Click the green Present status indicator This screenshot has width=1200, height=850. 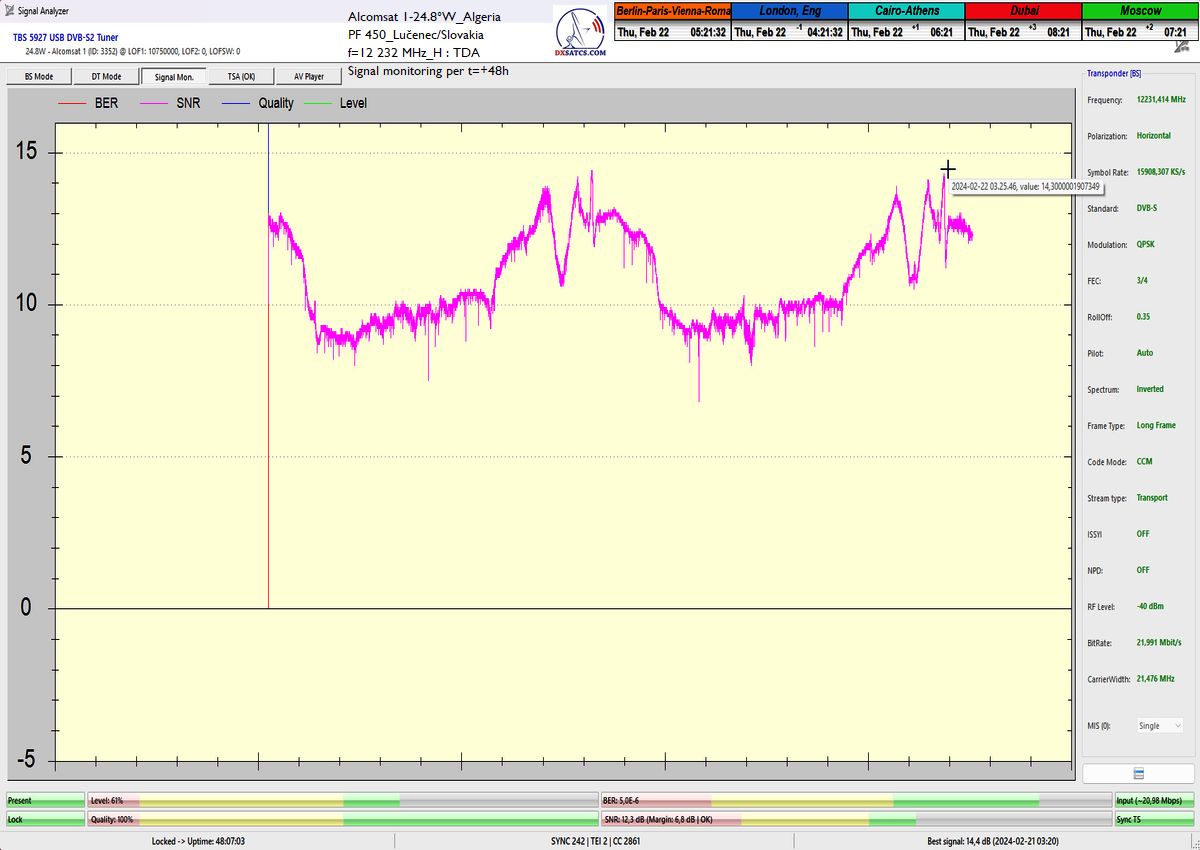click(45, 801)
